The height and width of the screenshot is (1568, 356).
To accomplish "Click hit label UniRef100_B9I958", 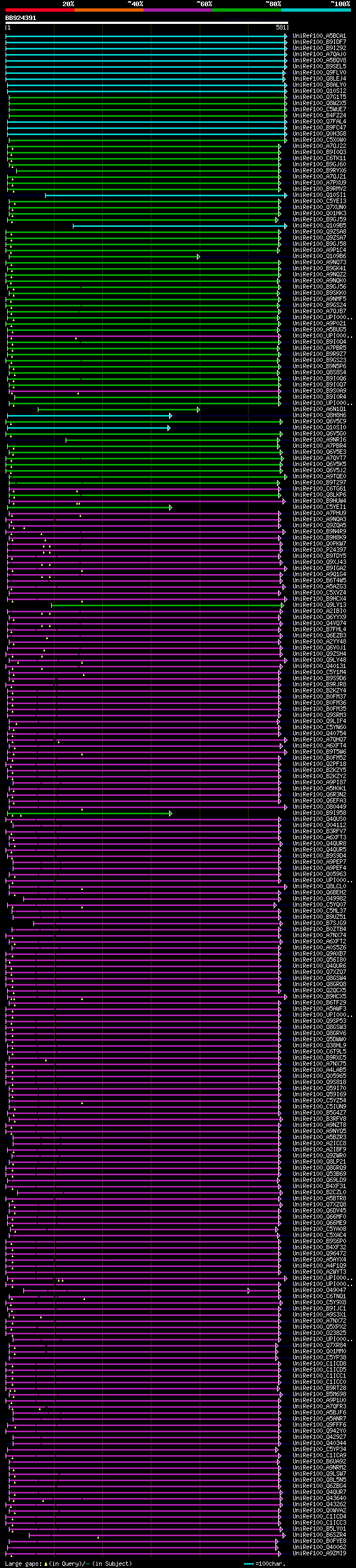I will pos(319,813).
